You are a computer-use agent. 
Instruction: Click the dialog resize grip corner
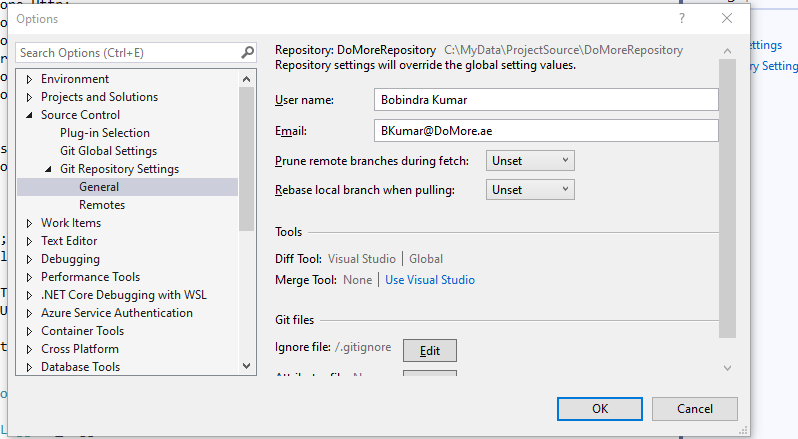(x=743, y=430)
